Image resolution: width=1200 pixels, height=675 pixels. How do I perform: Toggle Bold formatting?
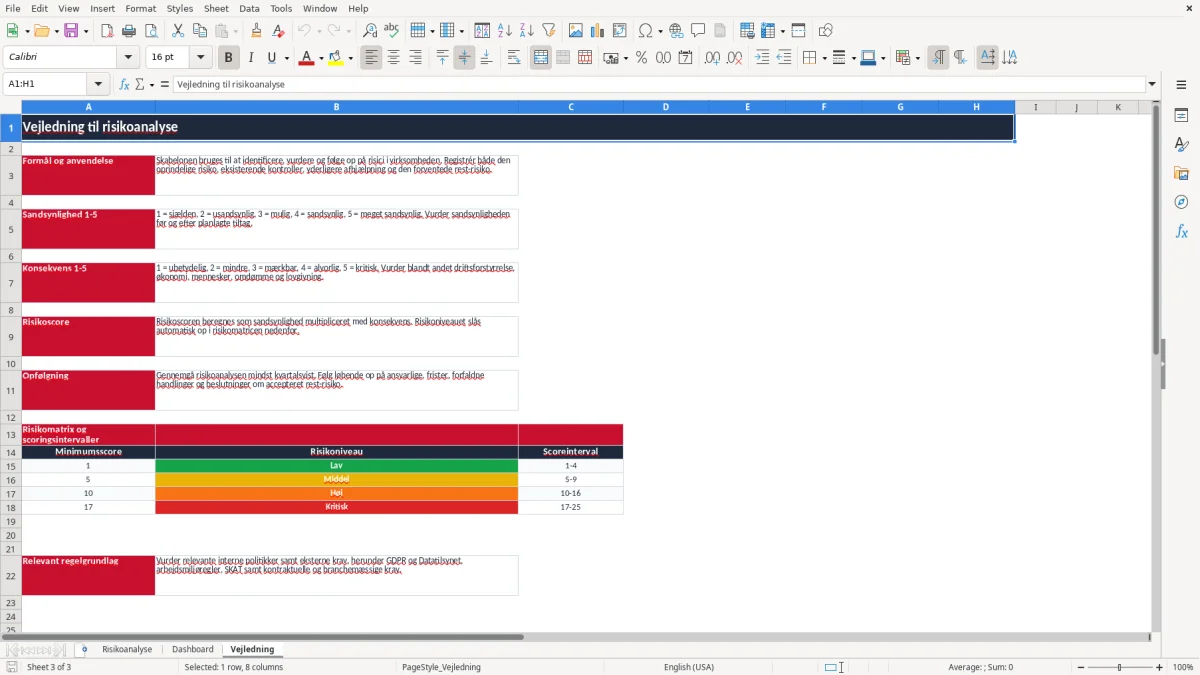coord(229,58)
